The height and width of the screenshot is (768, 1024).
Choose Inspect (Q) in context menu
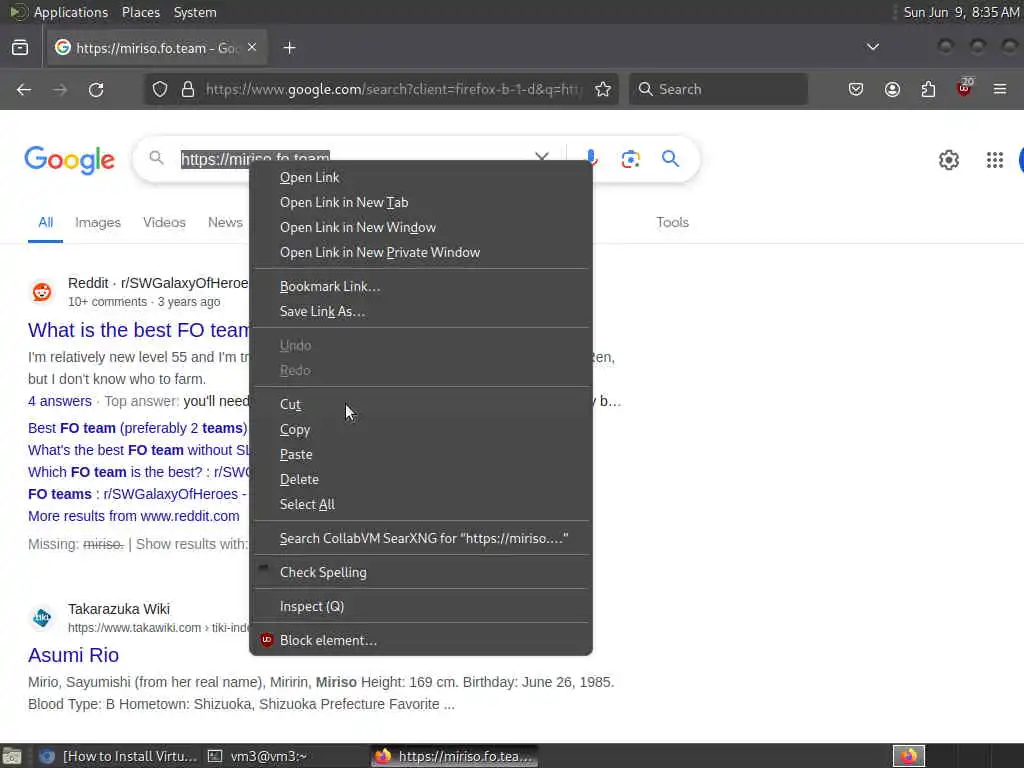[421, 606]
